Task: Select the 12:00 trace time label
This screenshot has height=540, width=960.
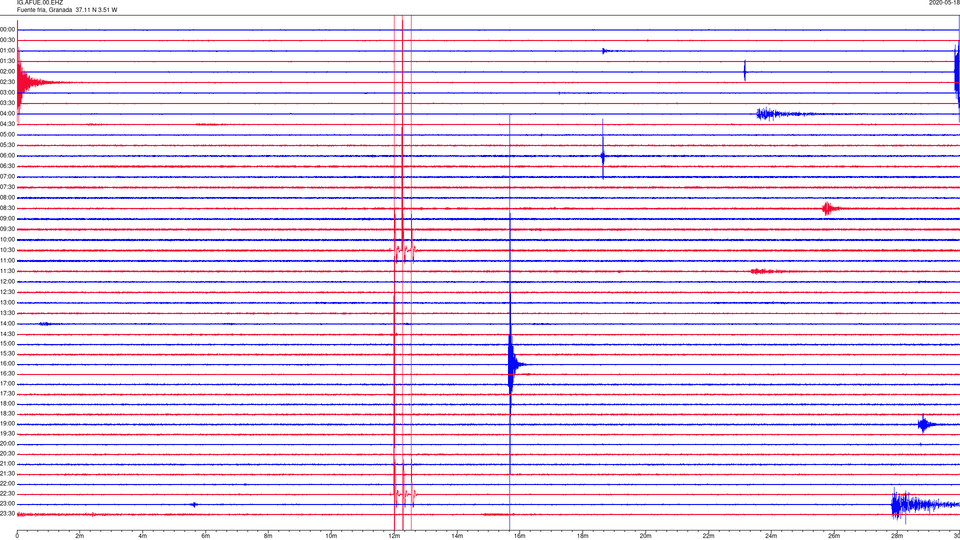Action: point(8,282)
